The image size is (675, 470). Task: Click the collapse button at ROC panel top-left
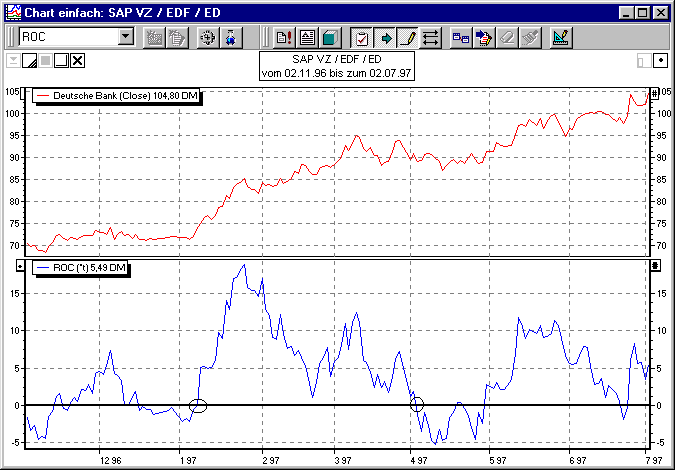click(21, 266)
